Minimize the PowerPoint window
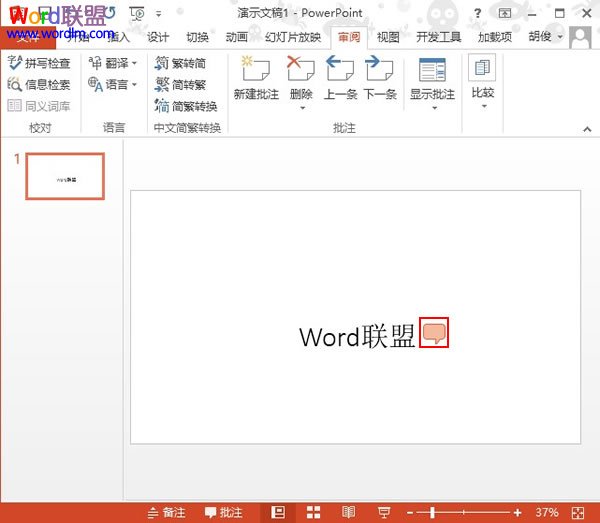 coord(532,14)
